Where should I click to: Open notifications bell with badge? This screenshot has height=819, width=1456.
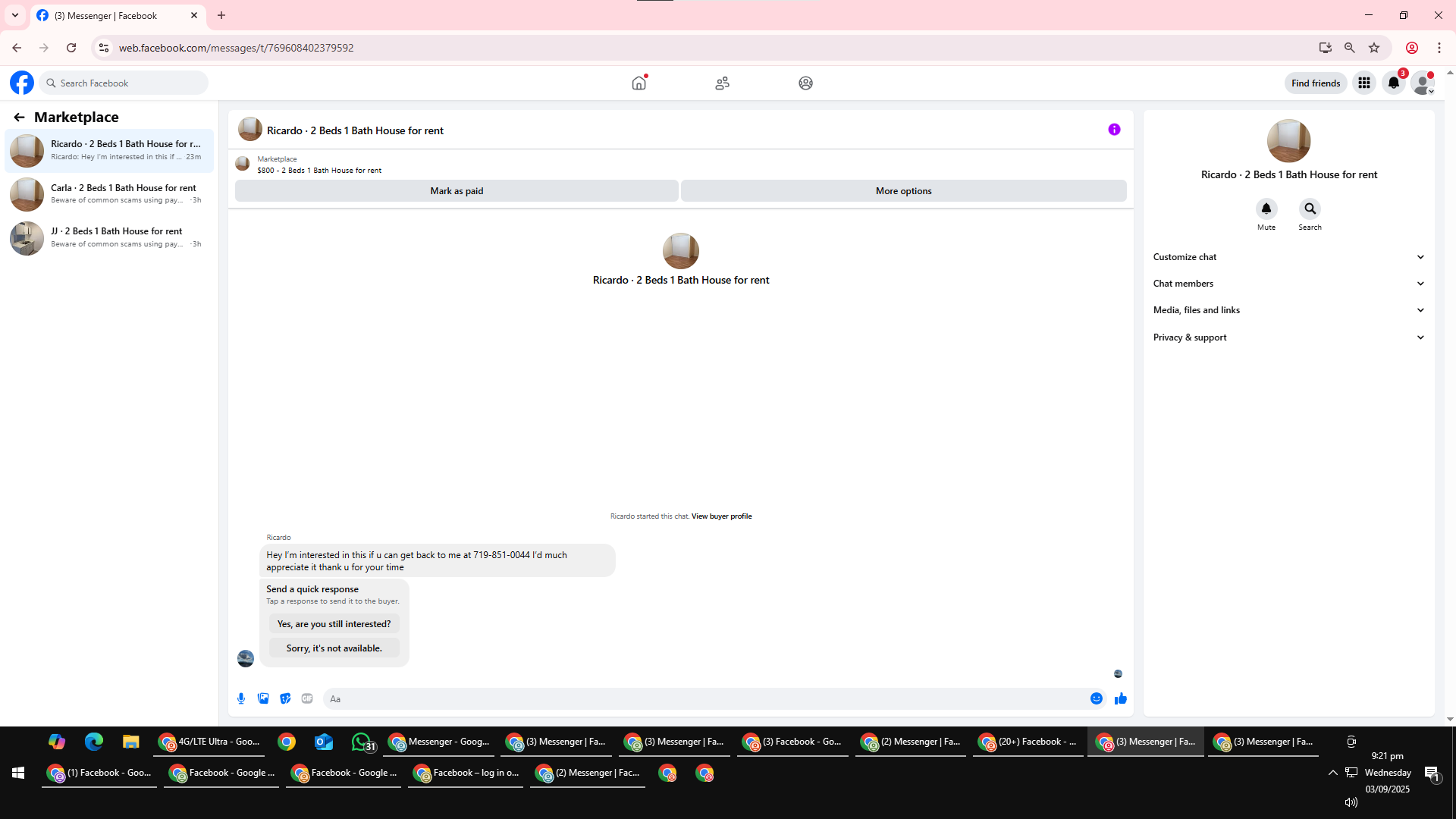coord(1394,83)
